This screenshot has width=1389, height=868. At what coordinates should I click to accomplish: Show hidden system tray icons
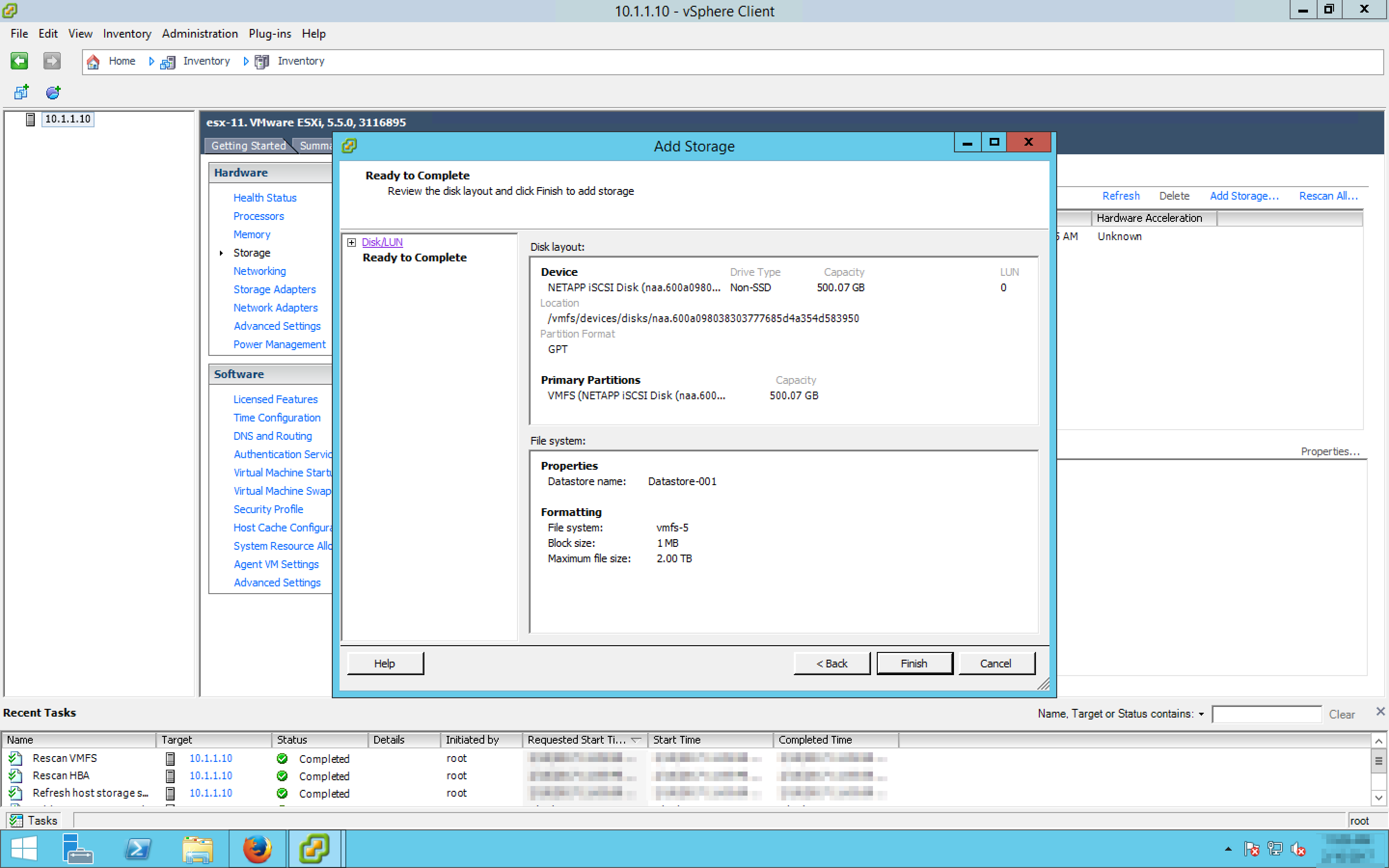pyautogui.click(x=1228, y=849)
